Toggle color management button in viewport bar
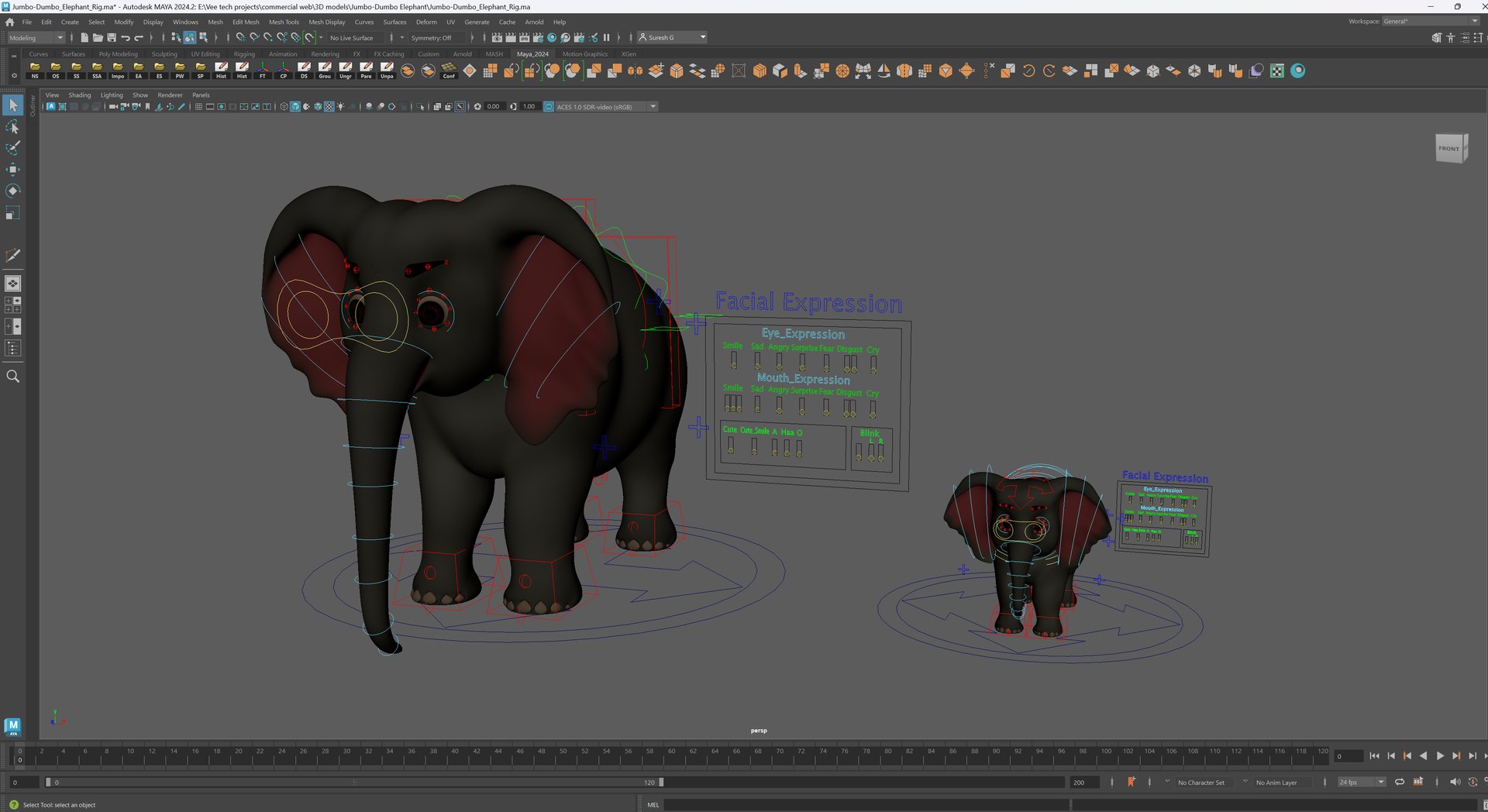1488x812 pixels. [x=549, y=106]
